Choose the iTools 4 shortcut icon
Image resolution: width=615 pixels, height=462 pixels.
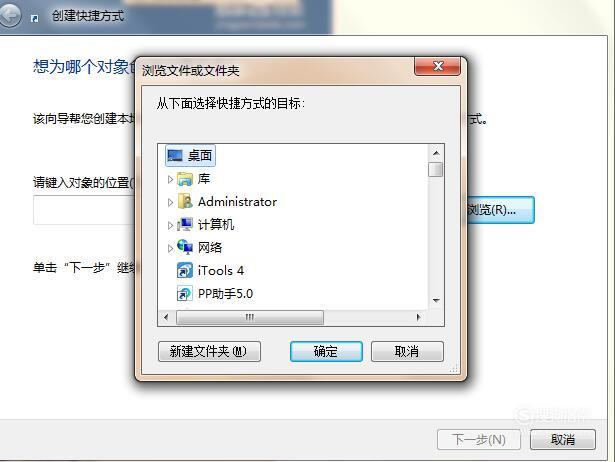tap(185, 270)
